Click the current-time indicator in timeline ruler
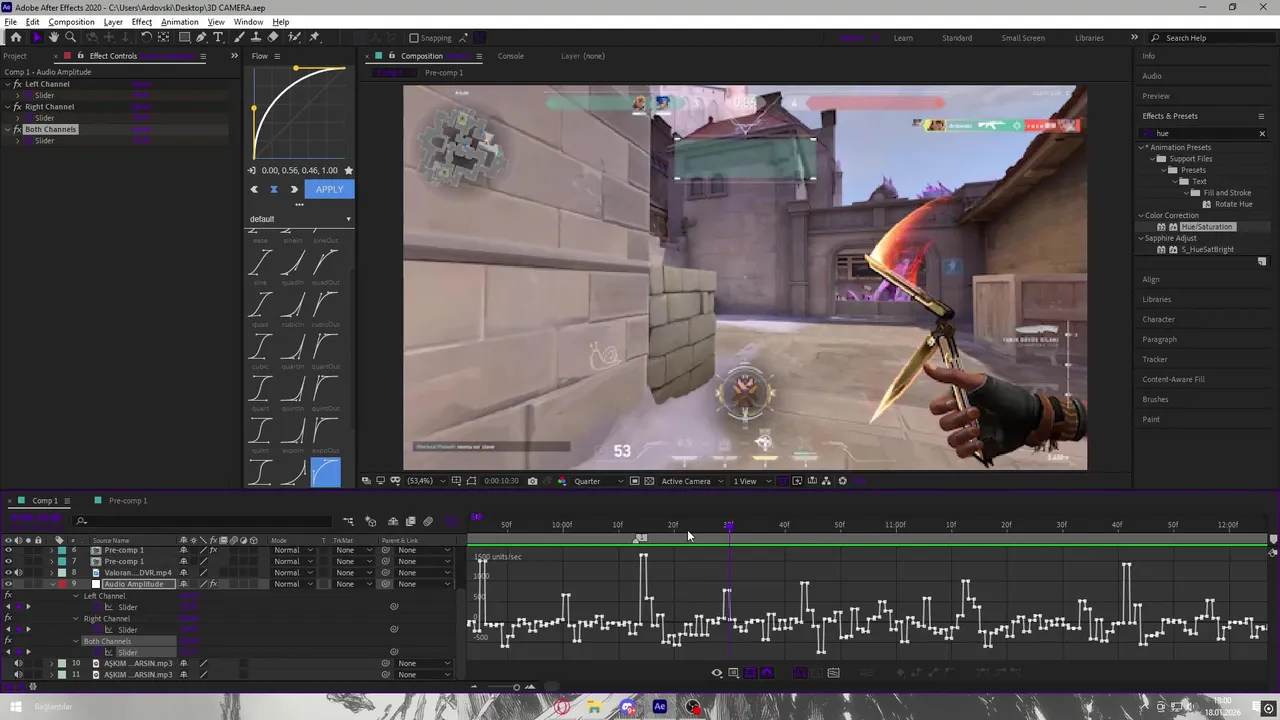The height and width of the screenshot is (720, 1280). [728, 525]
